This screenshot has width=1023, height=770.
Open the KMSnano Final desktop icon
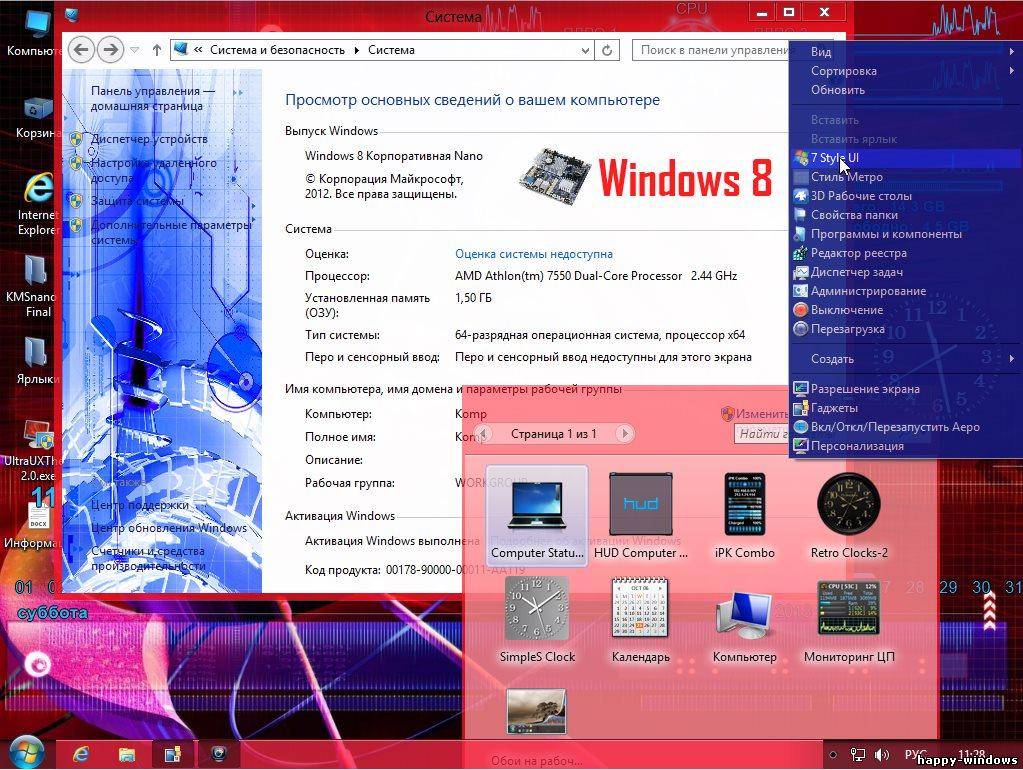(x=33, y=286)
